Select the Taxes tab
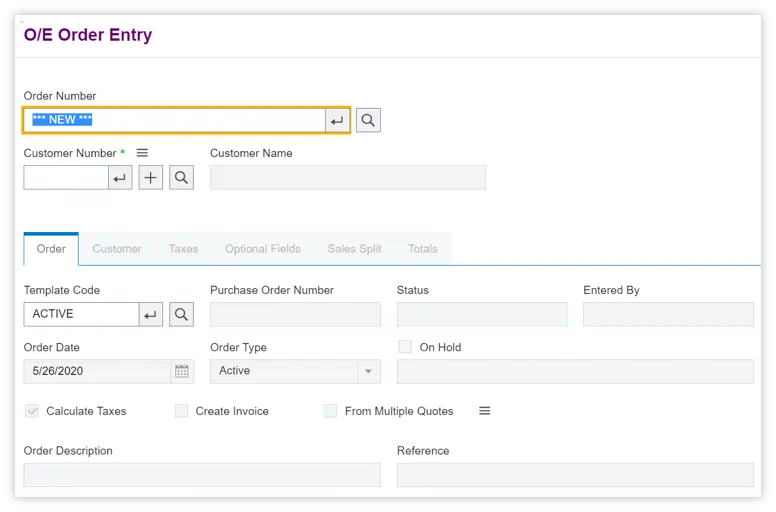Viewport: 776px width, 512px height. (183, 249)
